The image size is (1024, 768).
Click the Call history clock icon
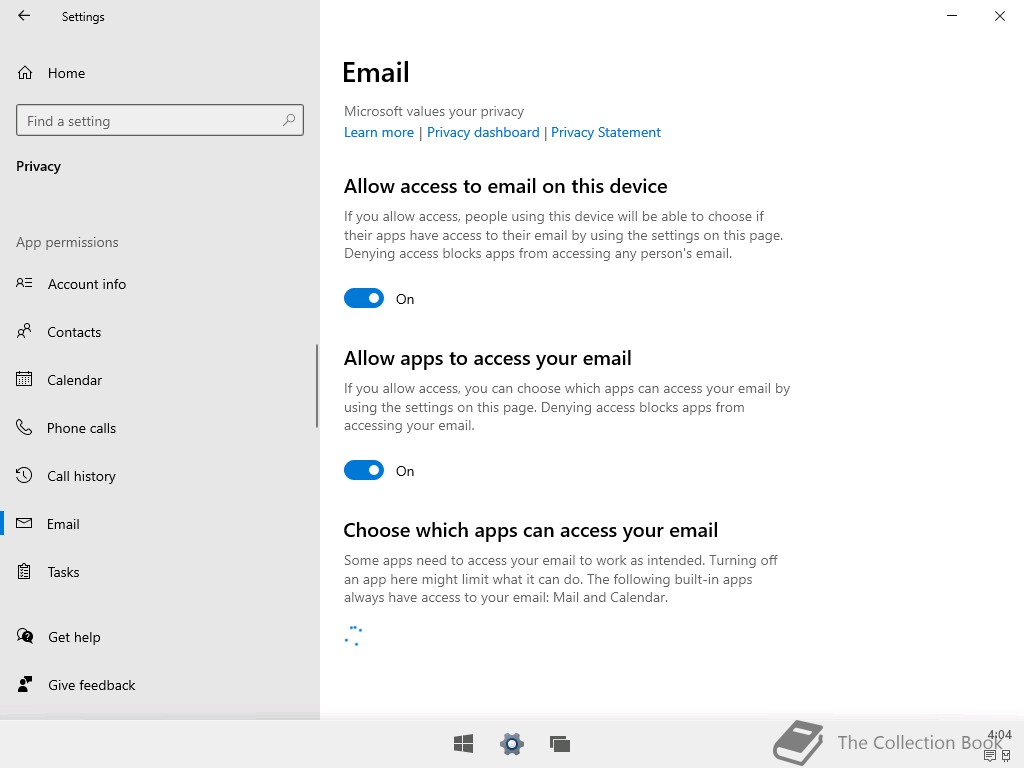tap(24, 475)
